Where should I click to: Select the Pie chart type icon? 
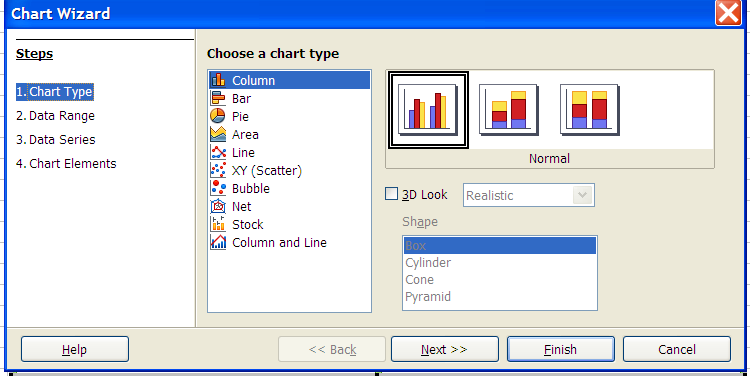218,116
